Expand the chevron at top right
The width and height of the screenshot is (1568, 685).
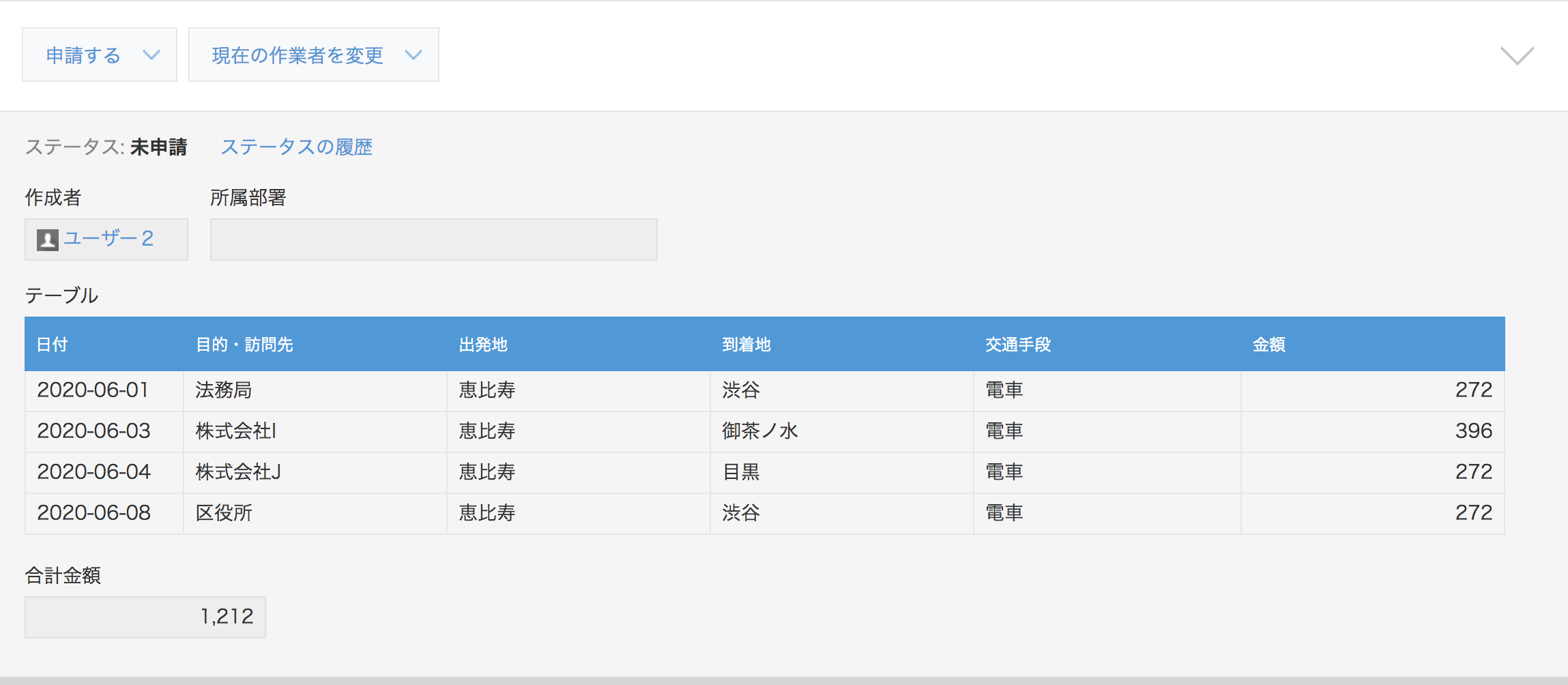[x=1517, y=55]
